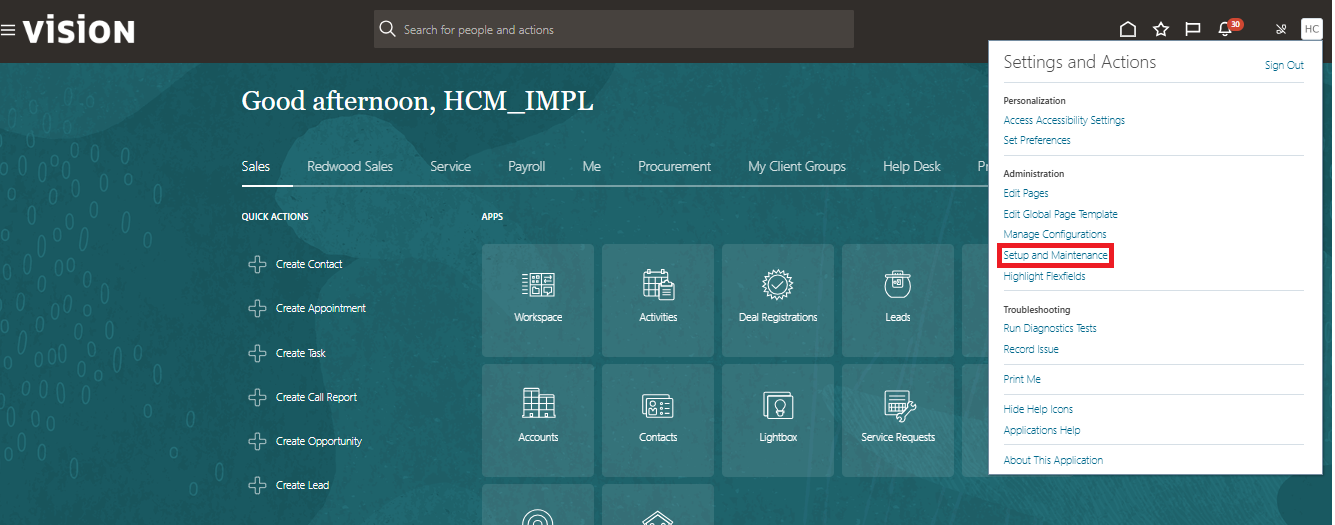Switch to the My Client Groups tab

pos(797,166)
